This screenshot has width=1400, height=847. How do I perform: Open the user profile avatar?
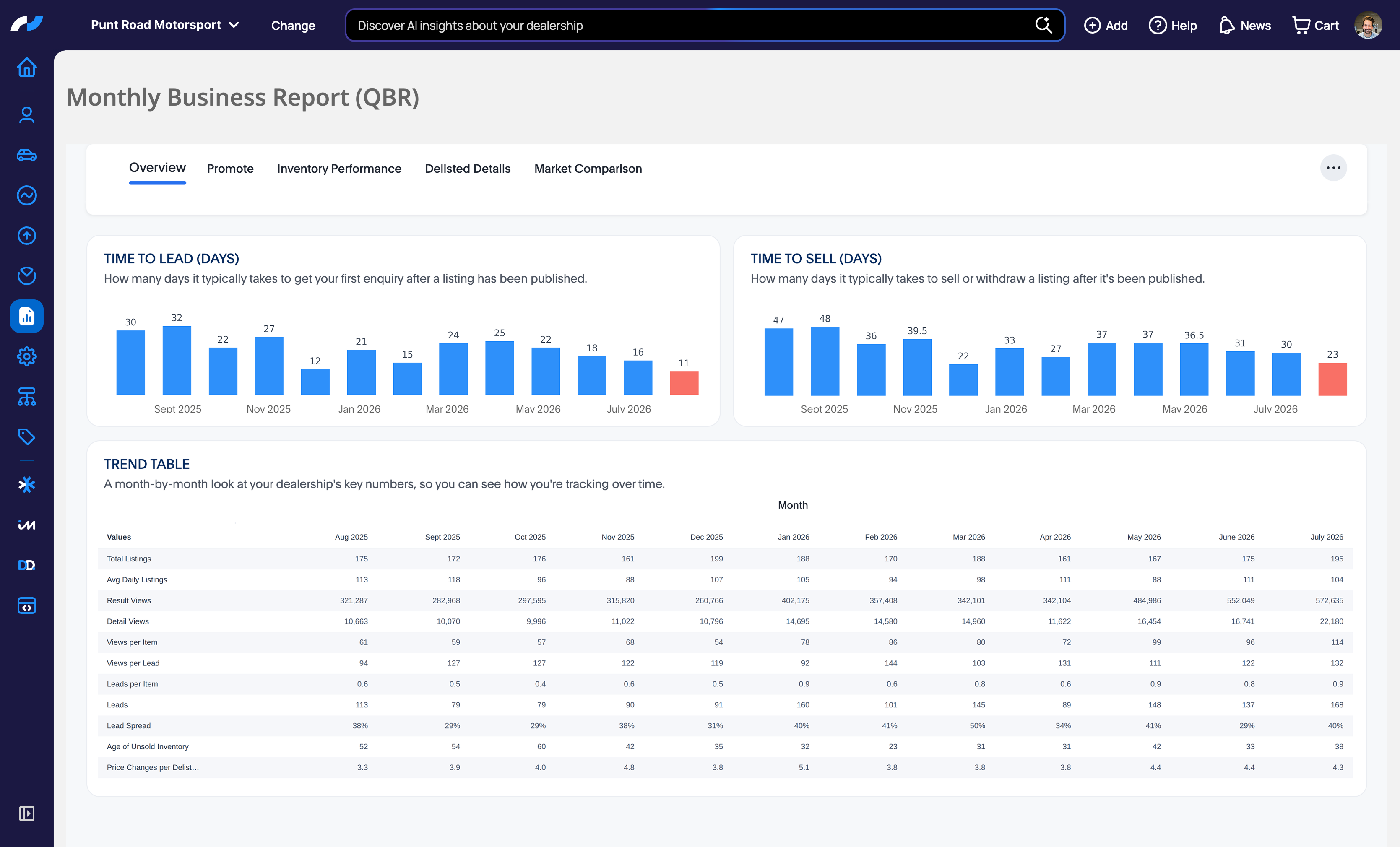(x=1368, y=25)
